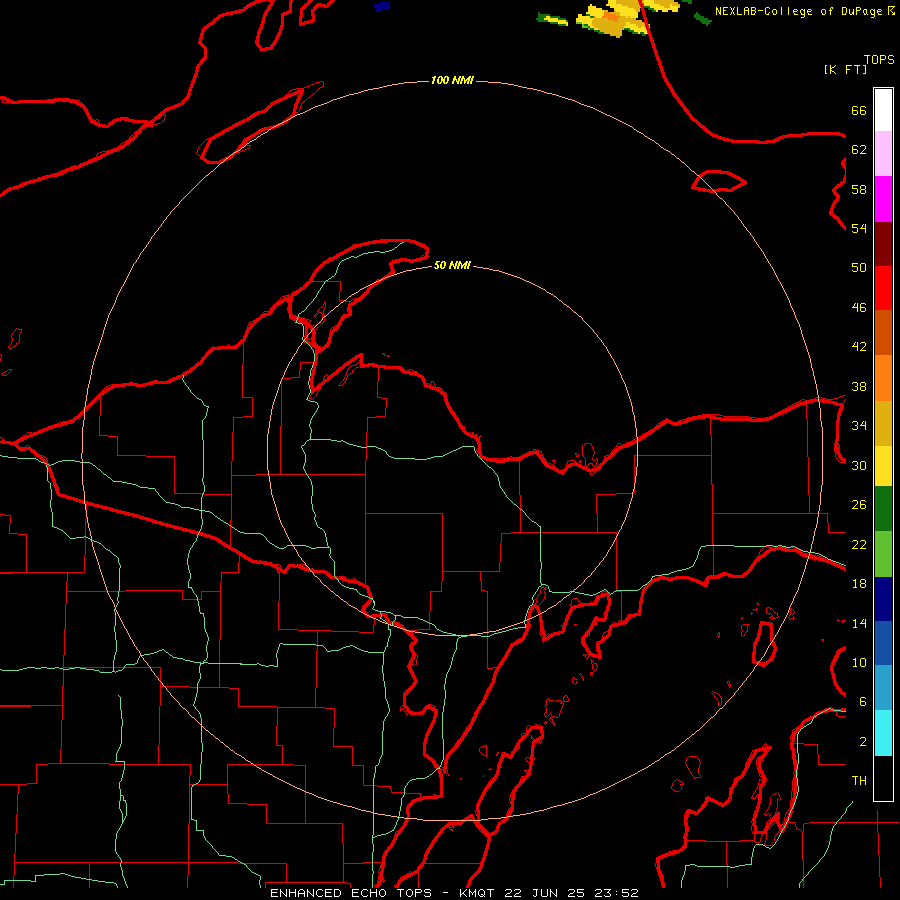900x900 pixels.
Task: Click the magenta legend swatch between 58 and 54
Action: click(883, 199)
